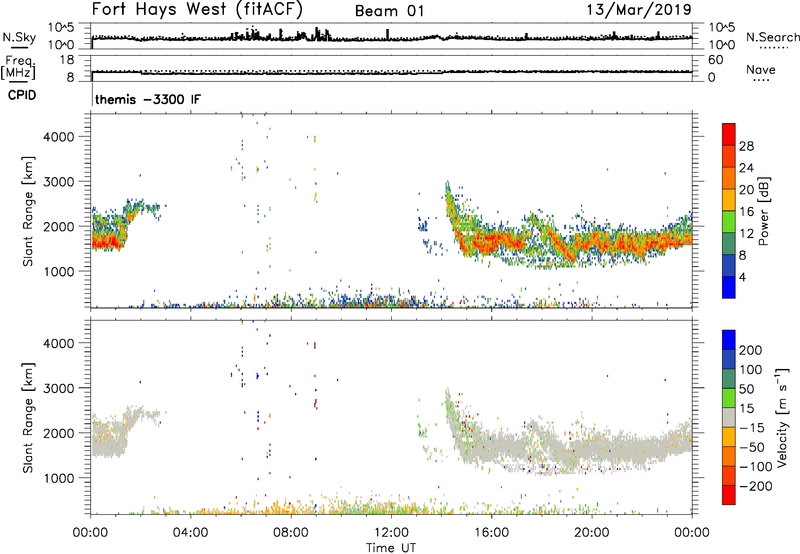Click the date '13/Mar/2019'
This screenshot has width=800, height=554.
click(639, 9)
